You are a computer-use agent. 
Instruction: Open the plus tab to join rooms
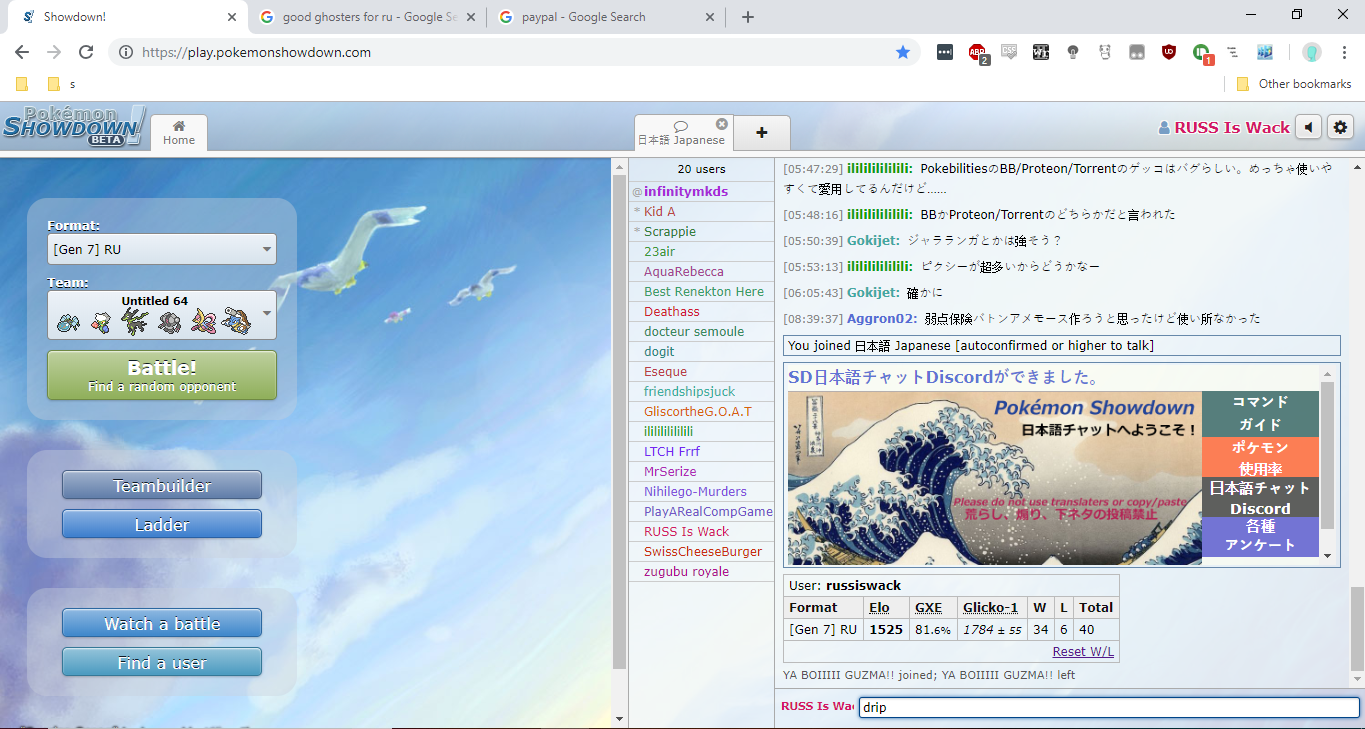[x=761, y=133]
